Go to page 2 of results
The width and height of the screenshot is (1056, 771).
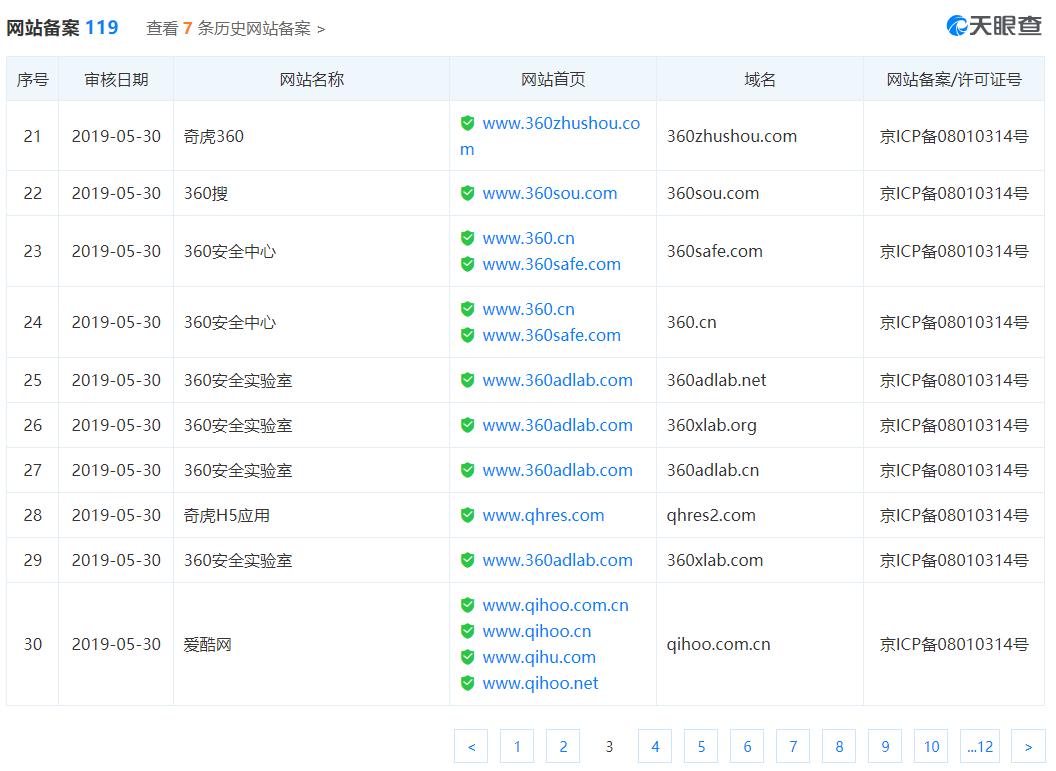(563, 746)
